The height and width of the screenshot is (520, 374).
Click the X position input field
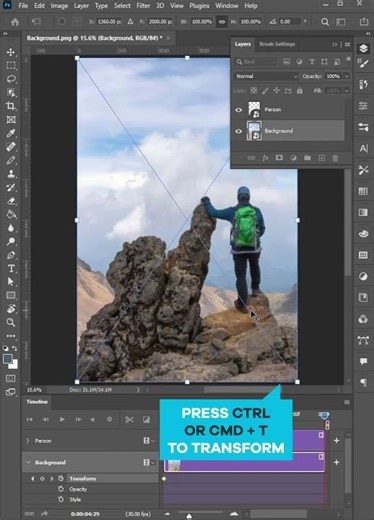[109, 22]
